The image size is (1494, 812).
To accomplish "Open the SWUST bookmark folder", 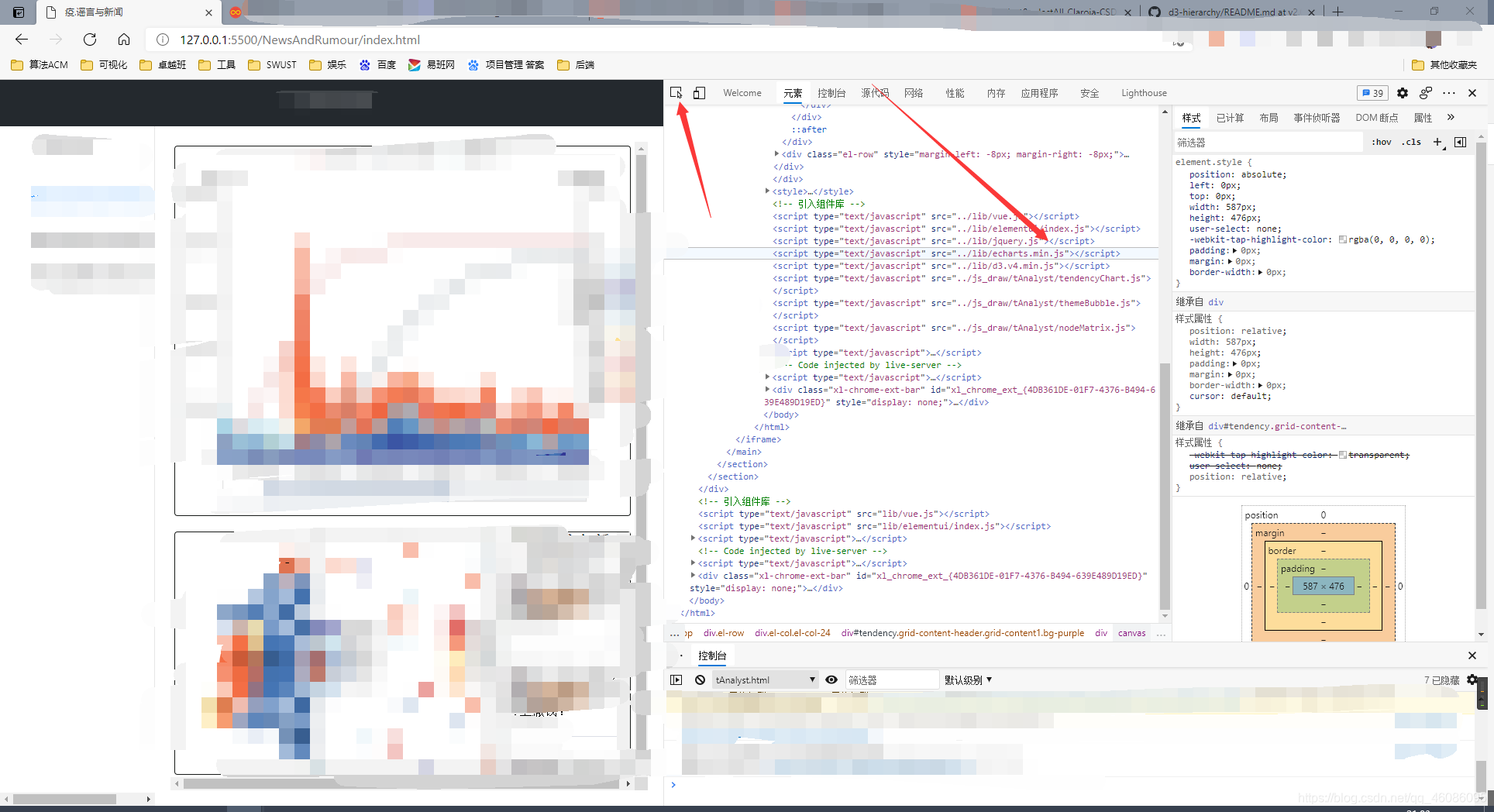I will pos(272,65).
